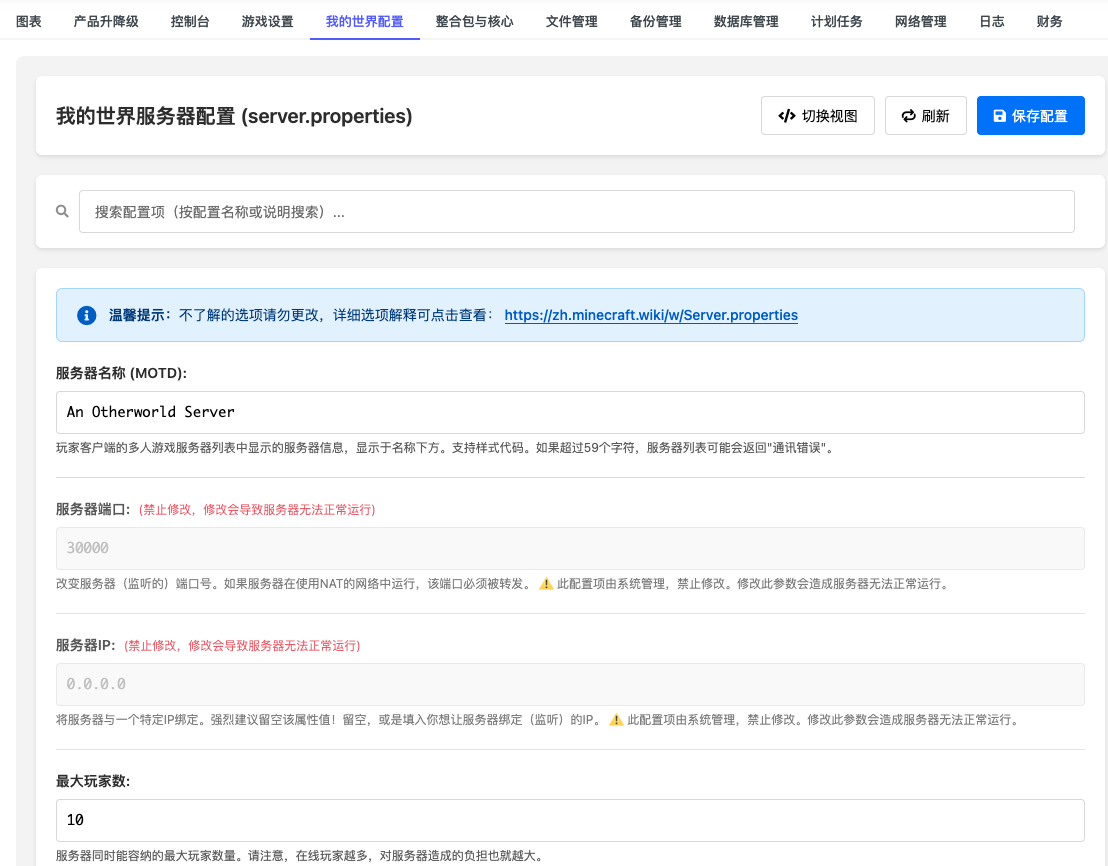Select the 游戏设置 tab
The height and width of the screenshot is (866, 1108).
point(267,21)
